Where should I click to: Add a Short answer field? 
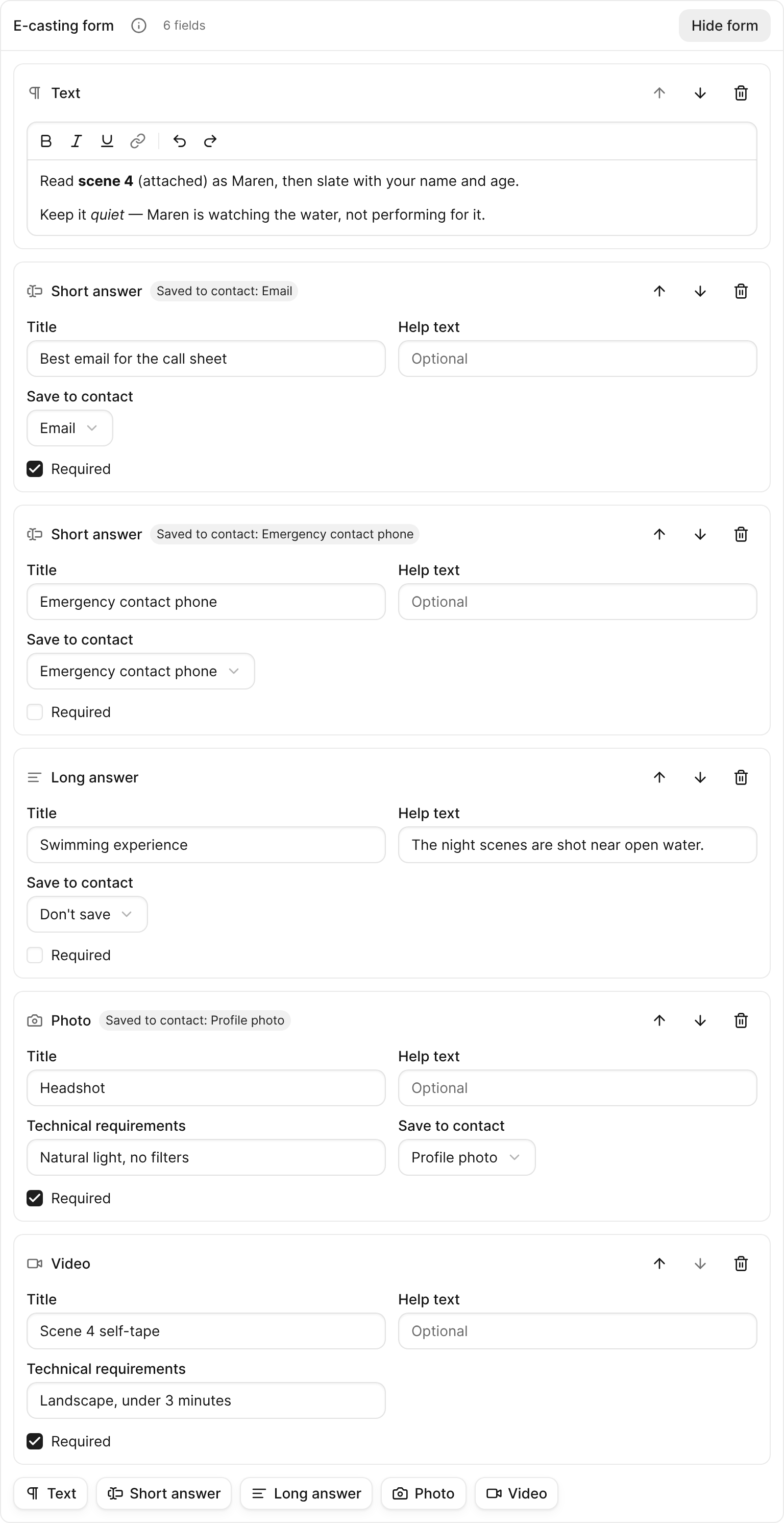pos(164,1493)
